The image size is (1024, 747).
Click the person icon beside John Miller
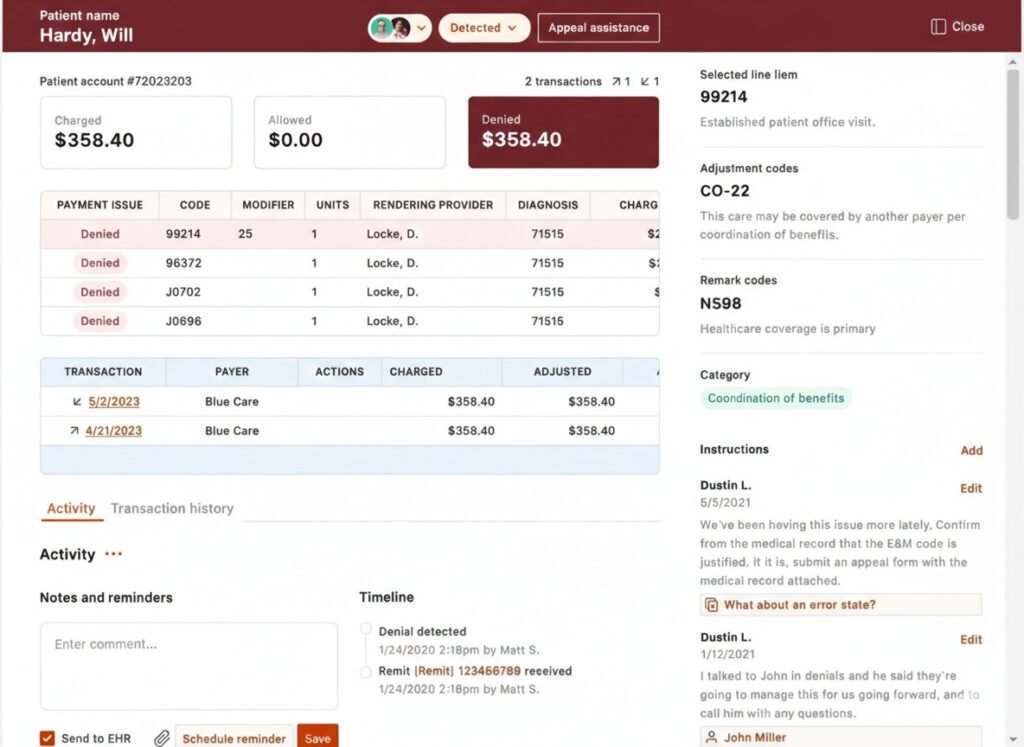pyautogui.click(x=712, y=737)
